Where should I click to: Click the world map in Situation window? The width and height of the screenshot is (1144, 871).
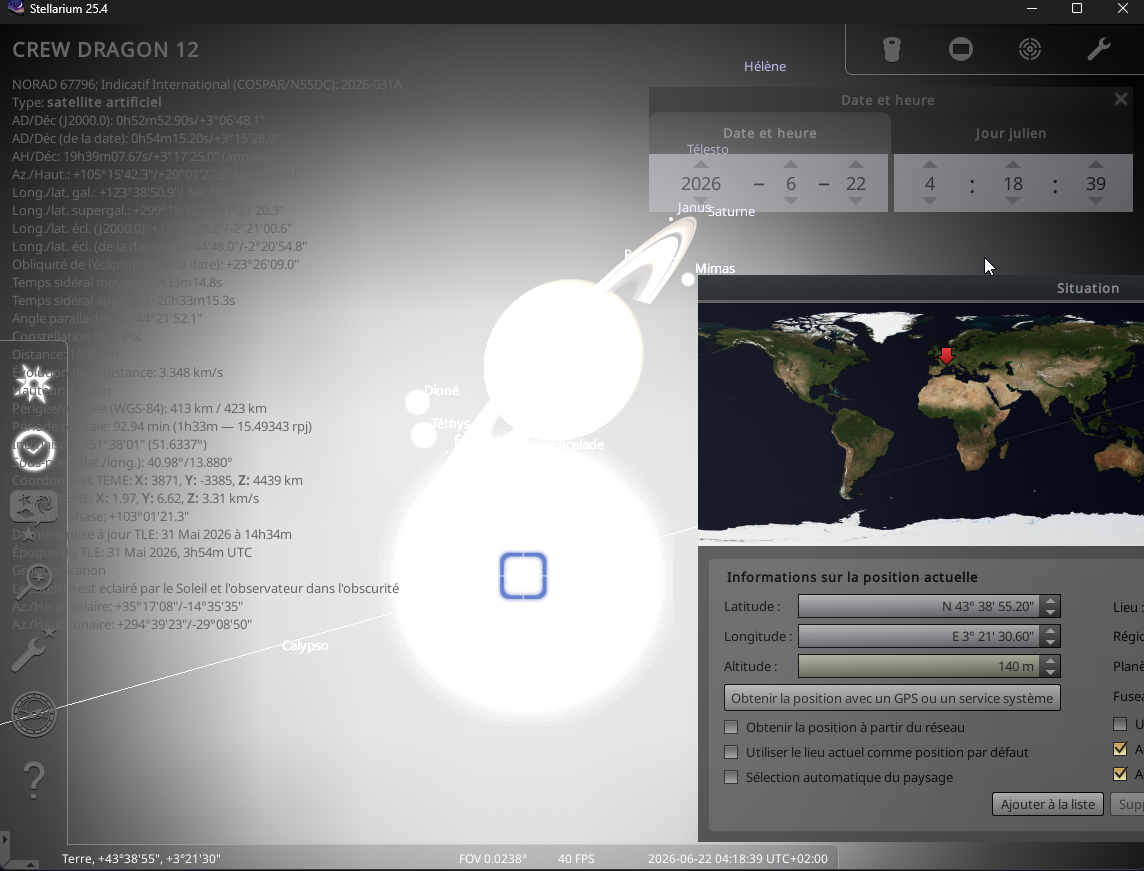click(x=921, y=425)
